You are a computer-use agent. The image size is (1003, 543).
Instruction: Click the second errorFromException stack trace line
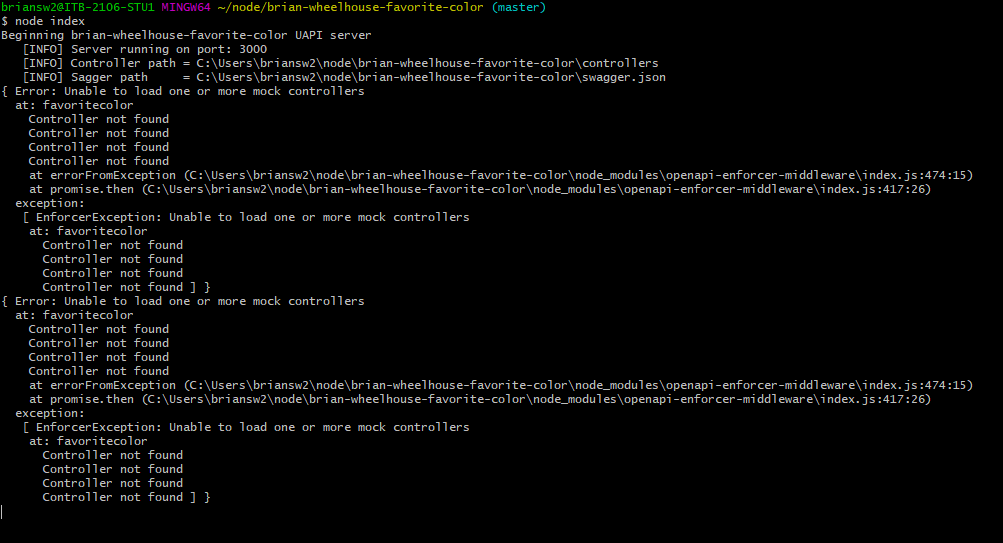click(x=501, y=385)
